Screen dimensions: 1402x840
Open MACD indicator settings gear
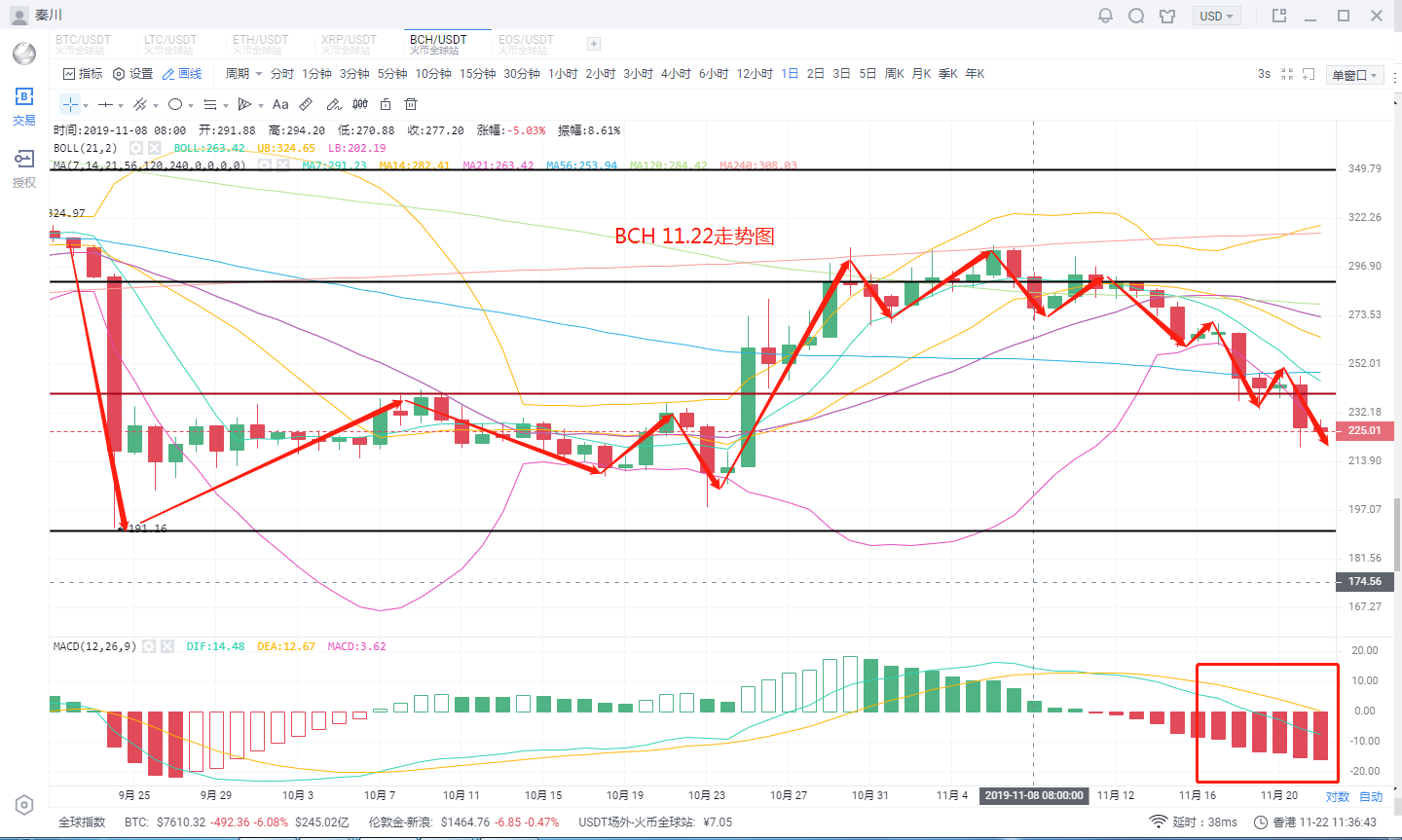149,646
